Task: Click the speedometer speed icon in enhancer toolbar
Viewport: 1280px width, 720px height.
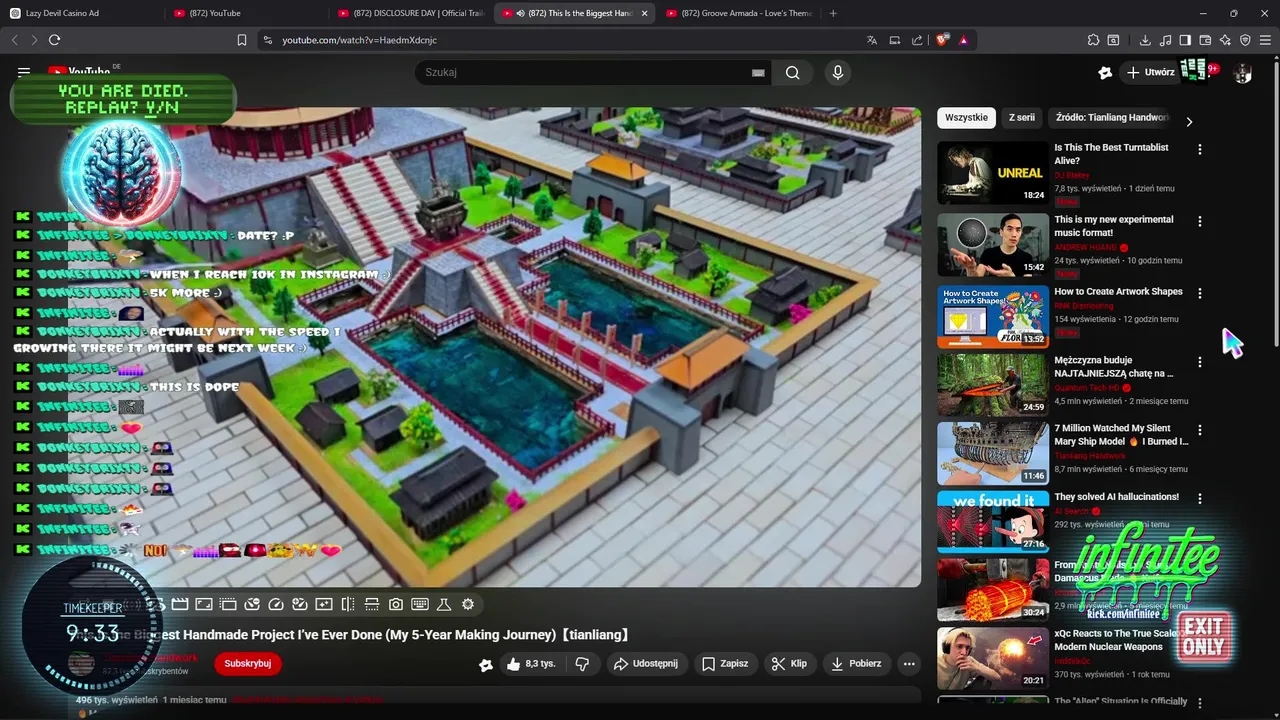Action: point(276,604)
